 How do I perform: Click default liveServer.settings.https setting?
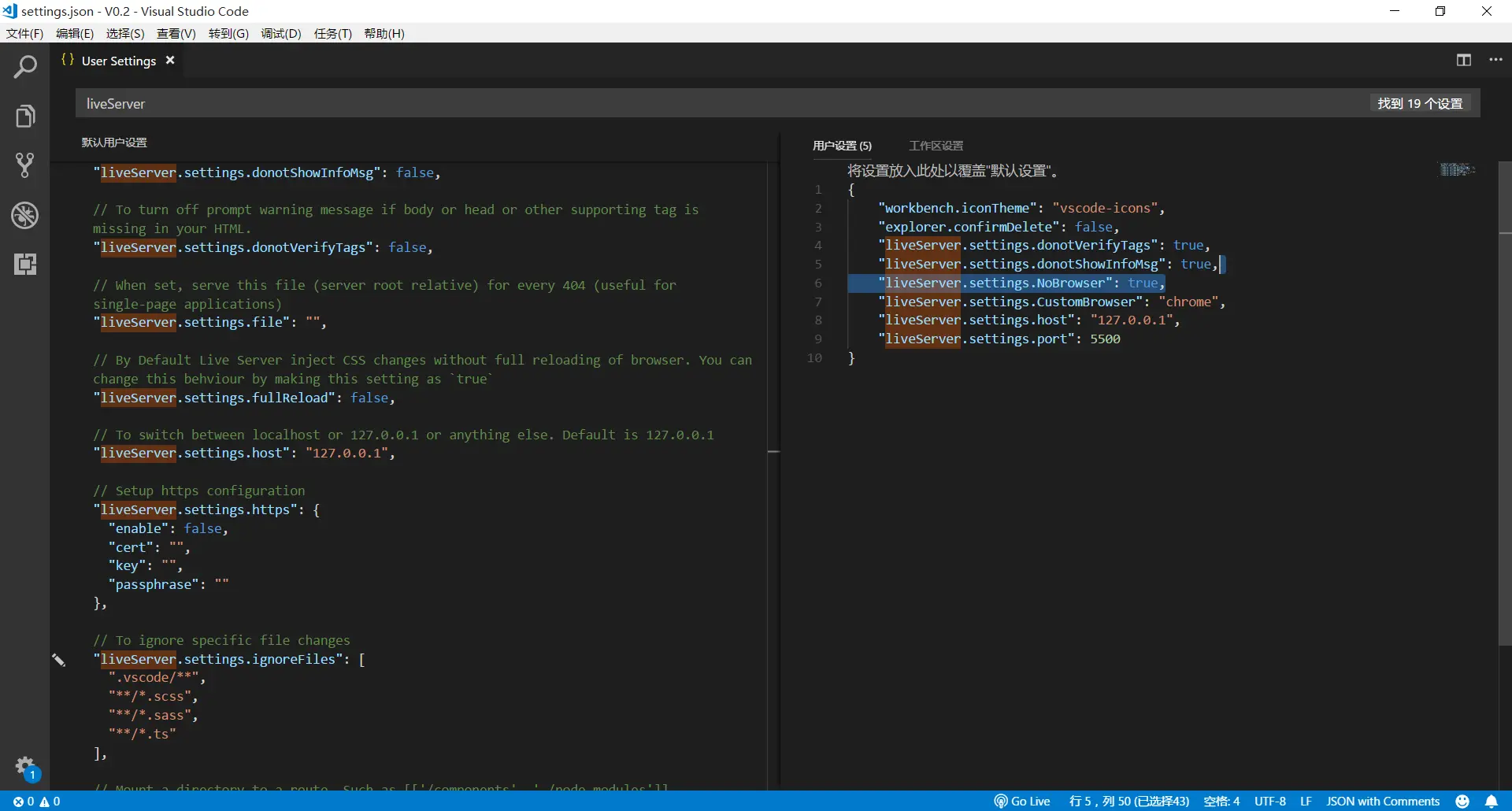pos(206,509)
